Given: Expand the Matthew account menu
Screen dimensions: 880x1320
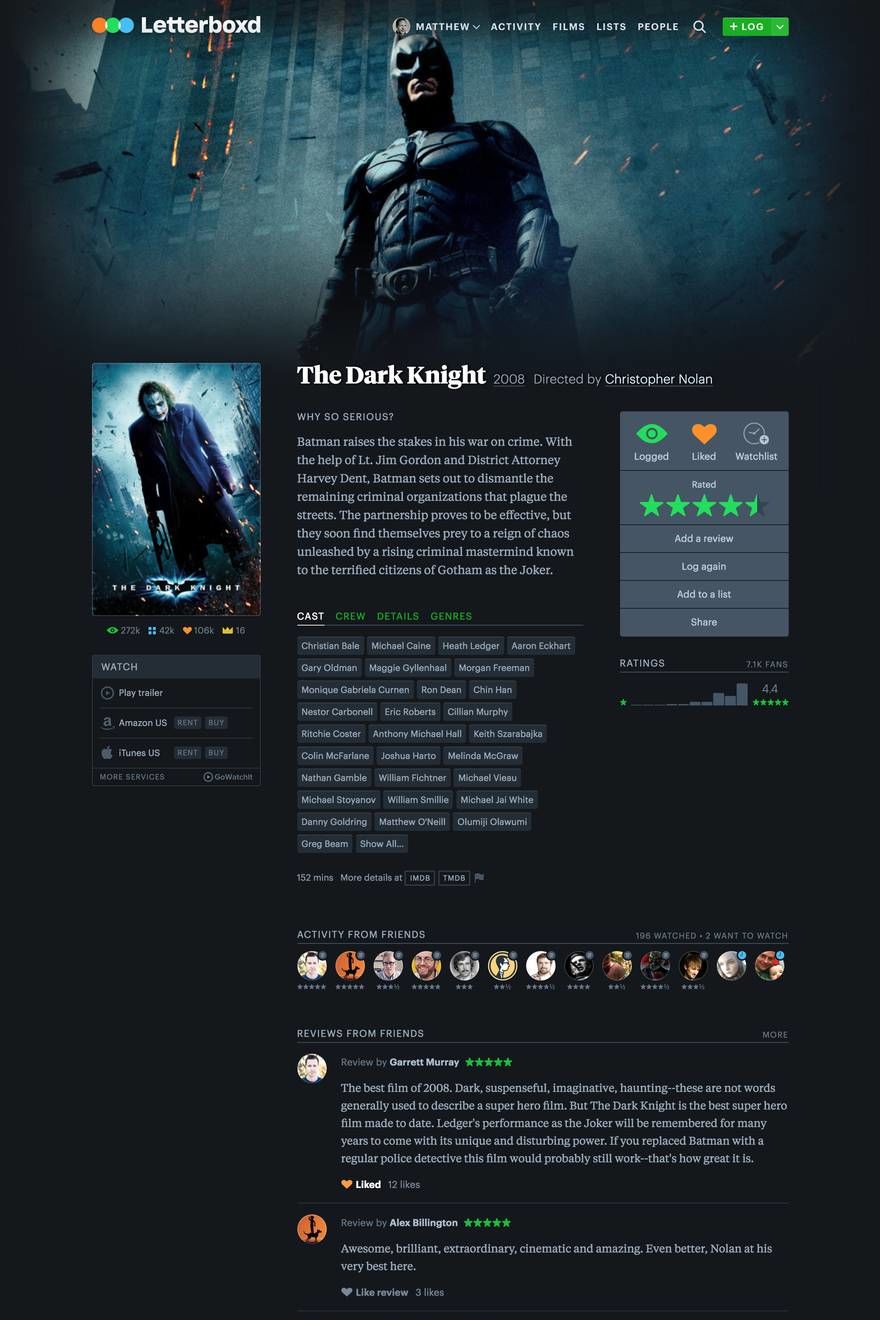Looking at the screenshot, I should [x=437, y=27].
